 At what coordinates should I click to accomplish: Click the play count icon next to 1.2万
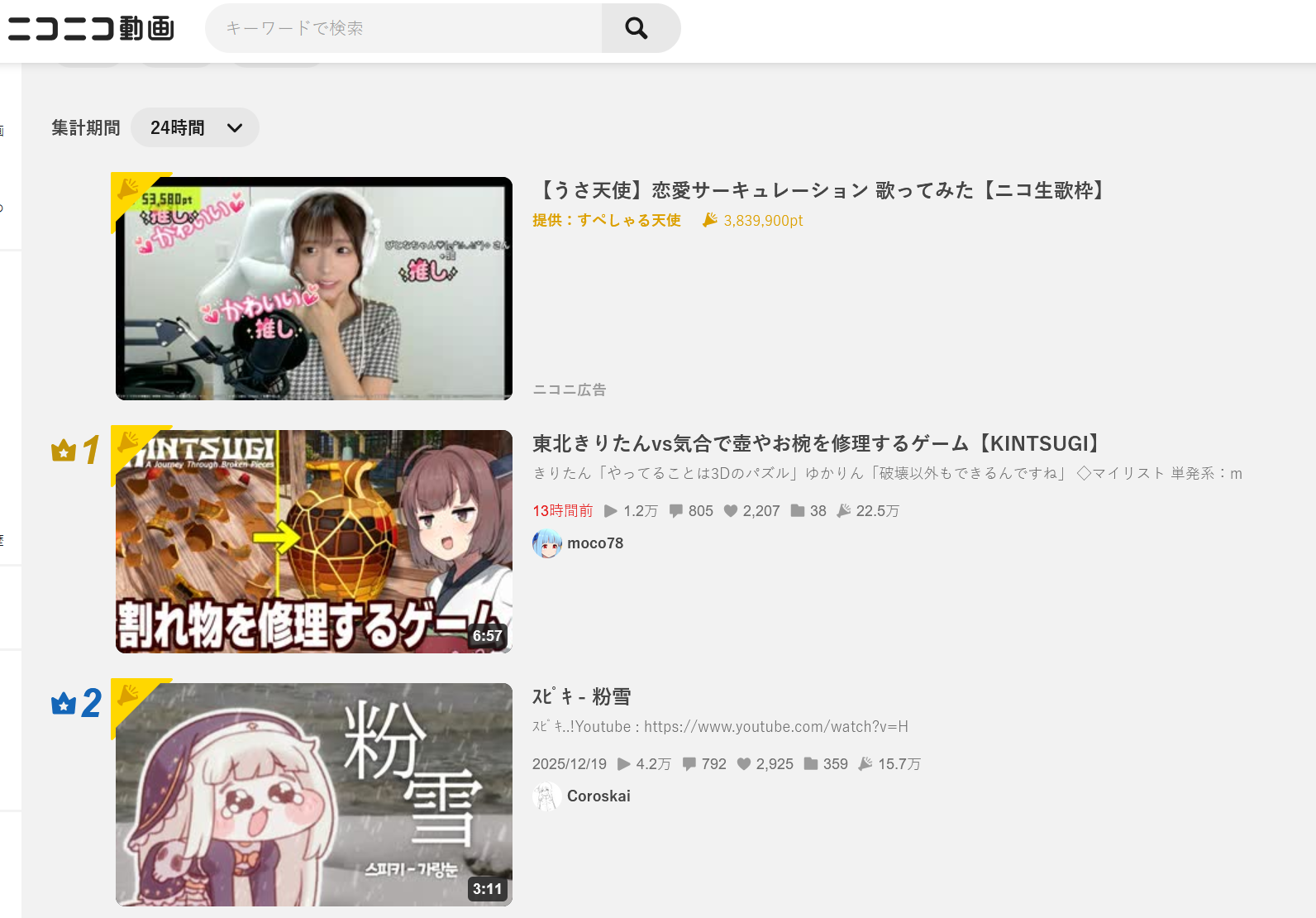(611, 511)
